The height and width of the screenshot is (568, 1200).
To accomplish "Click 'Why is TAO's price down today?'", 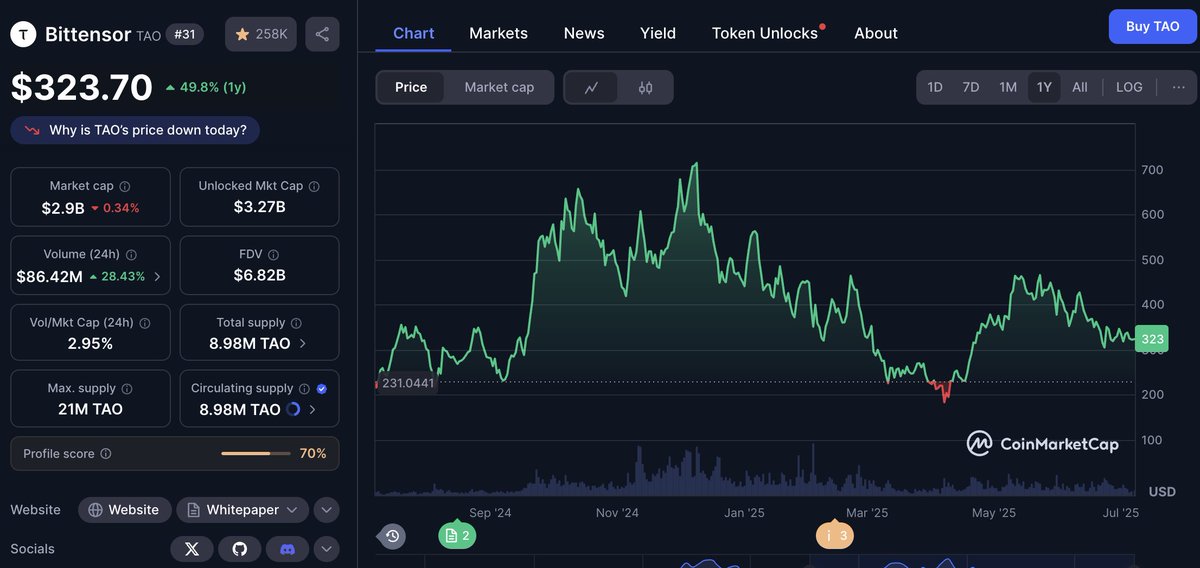I will point(135,130).
